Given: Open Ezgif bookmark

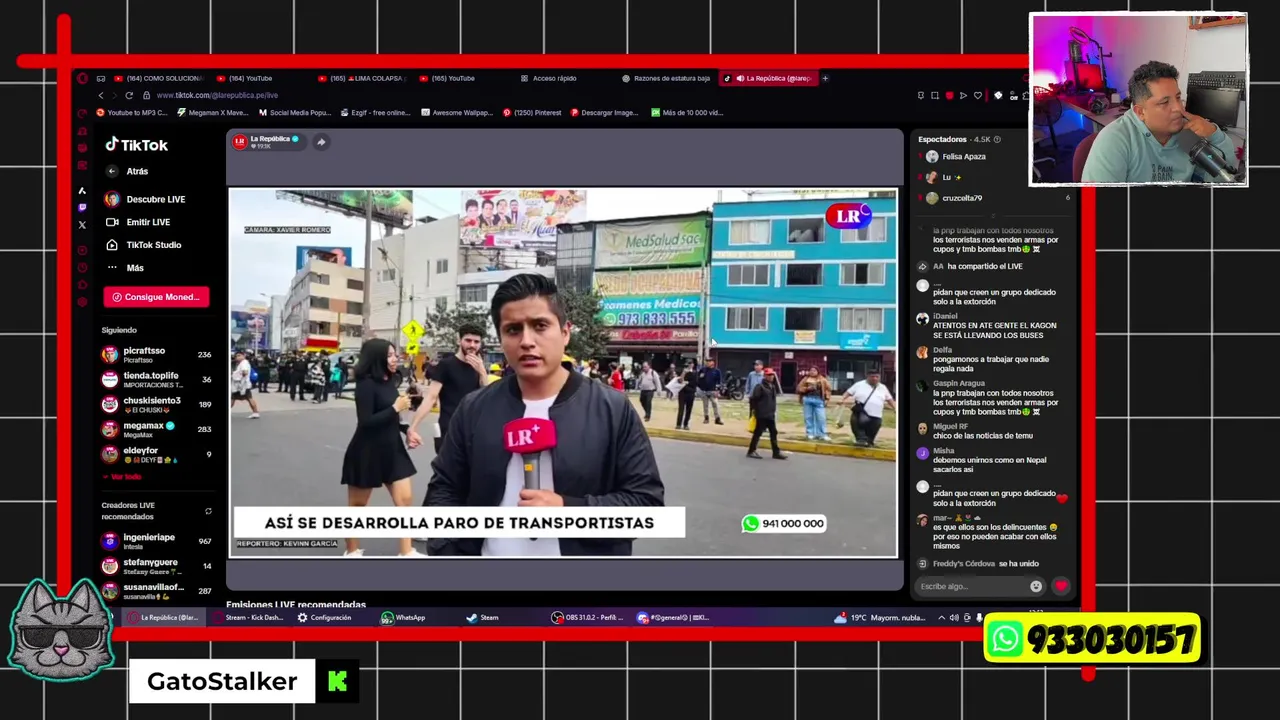Looking at the screenshot, I should point(375,113).
